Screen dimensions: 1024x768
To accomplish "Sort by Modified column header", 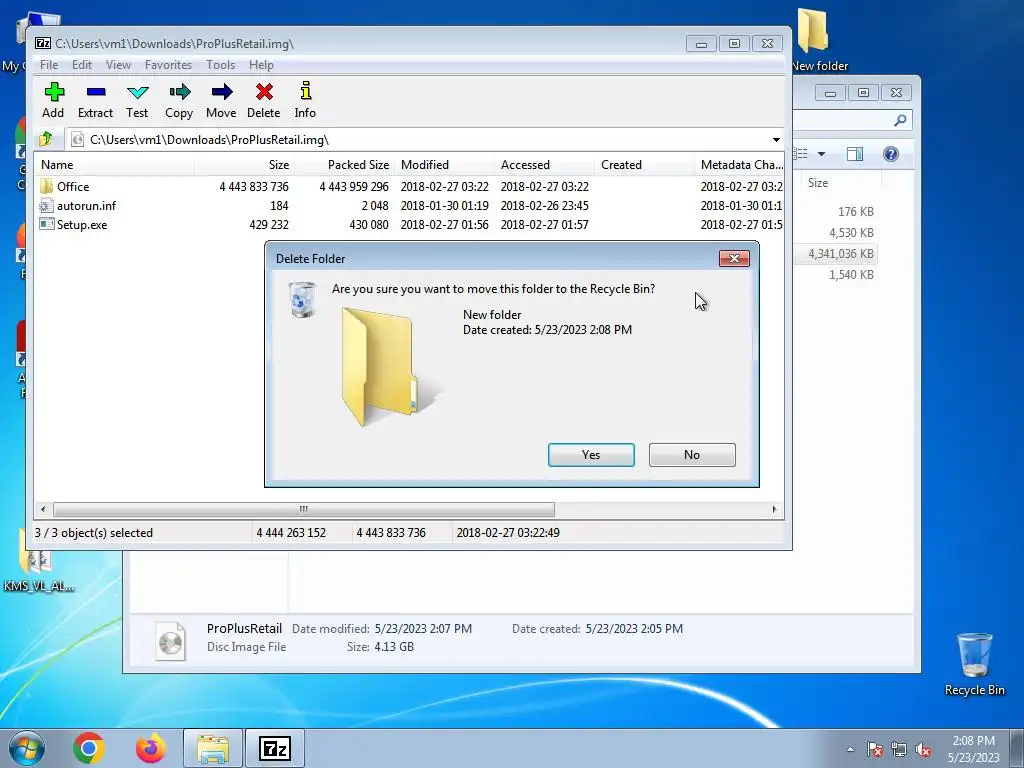I will click(444, 165).
